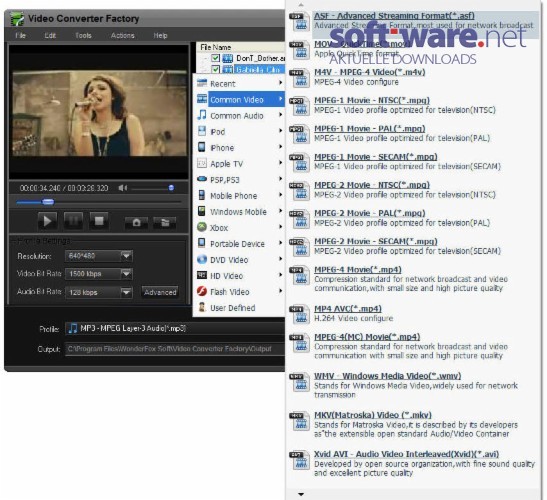Choose M4V - MPEG-4 Video(*.m4v) link
547x500 pixels.
(x=369, y=72)
